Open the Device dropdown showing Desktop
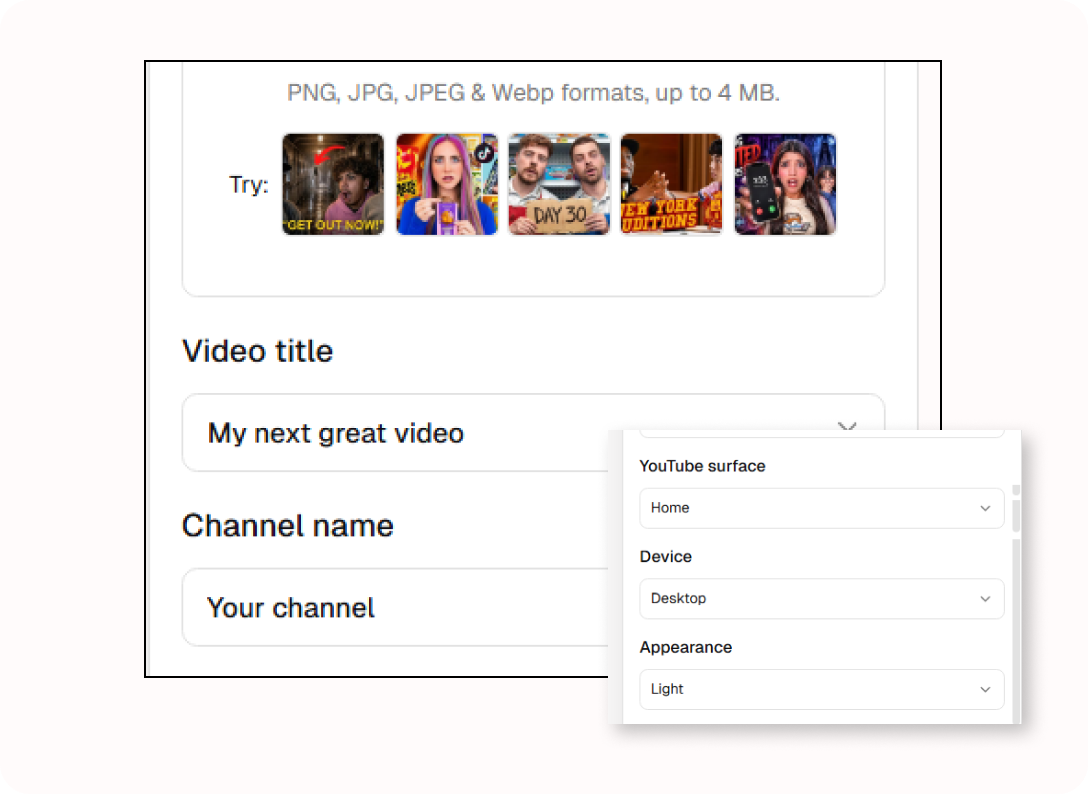This screenshot has height=794, width=1088. (822, 598)
